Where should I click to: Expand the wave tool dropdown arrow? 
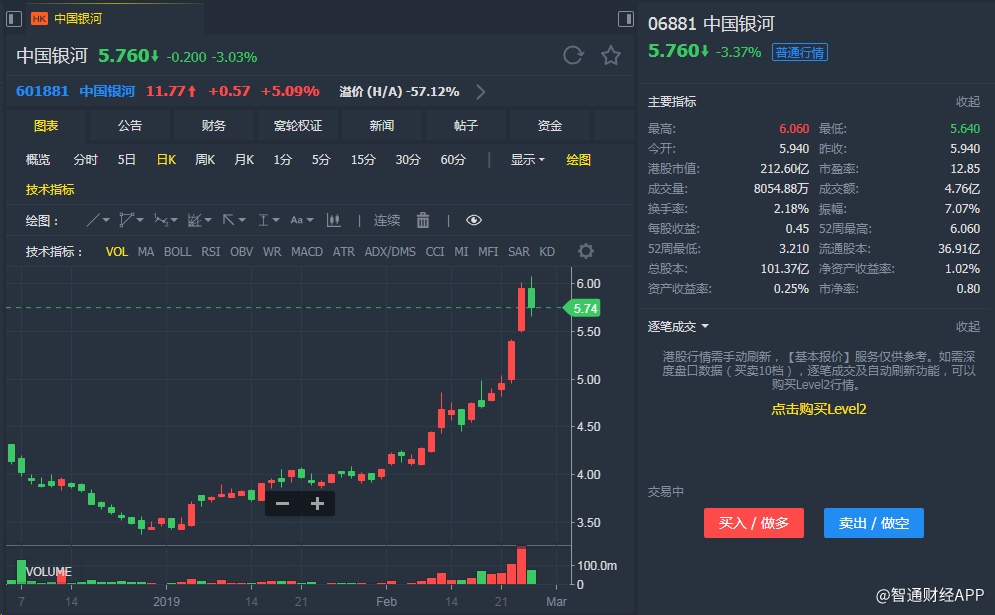click(174, 220)
